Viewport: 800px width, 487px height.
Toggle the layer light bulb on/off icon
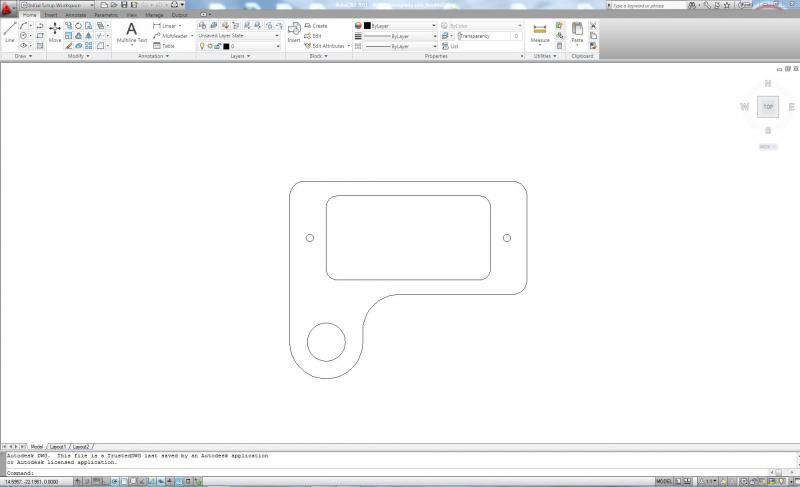point(201,46)
